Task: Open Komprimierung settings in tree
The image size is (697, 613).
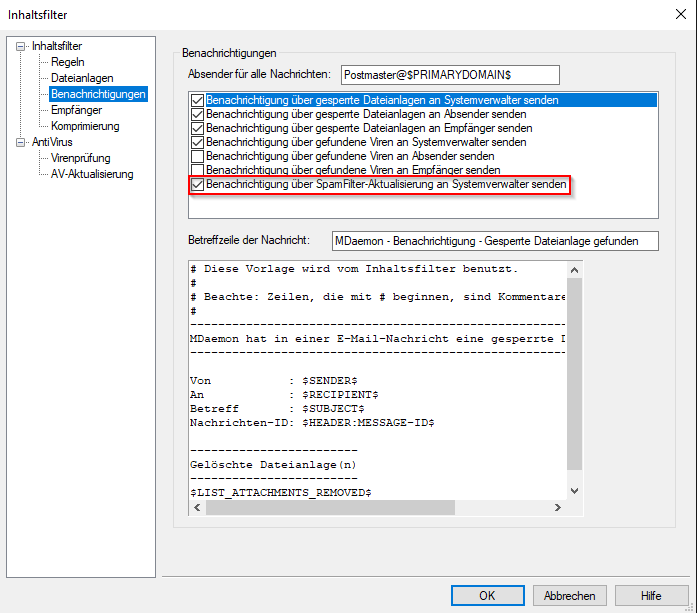Action: (x=85, y=126)
